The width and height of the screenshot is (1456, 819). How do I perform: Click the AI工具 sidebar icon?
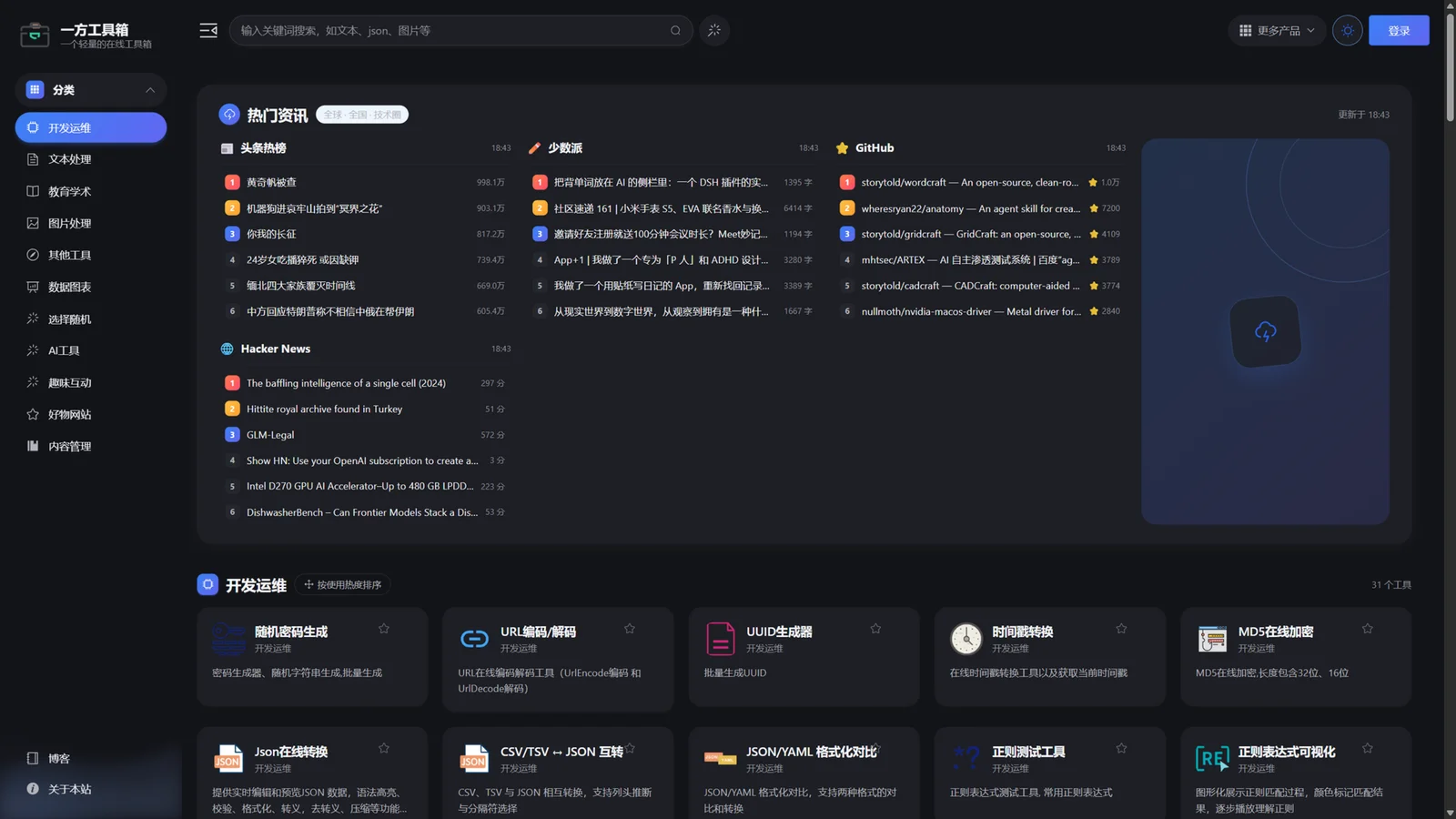coord(33,350)
